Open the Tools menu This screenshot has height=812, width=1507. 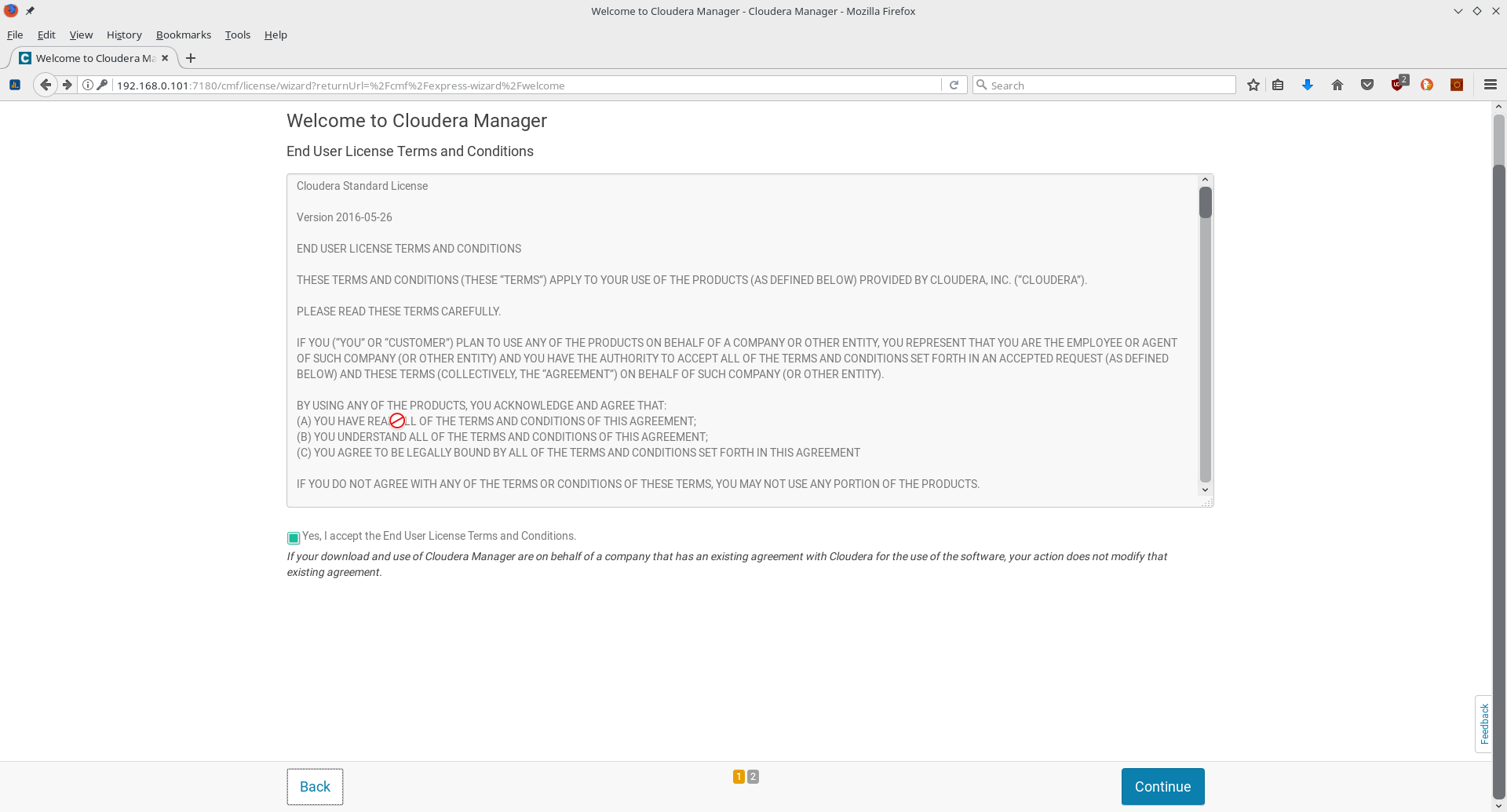[238, 35]
